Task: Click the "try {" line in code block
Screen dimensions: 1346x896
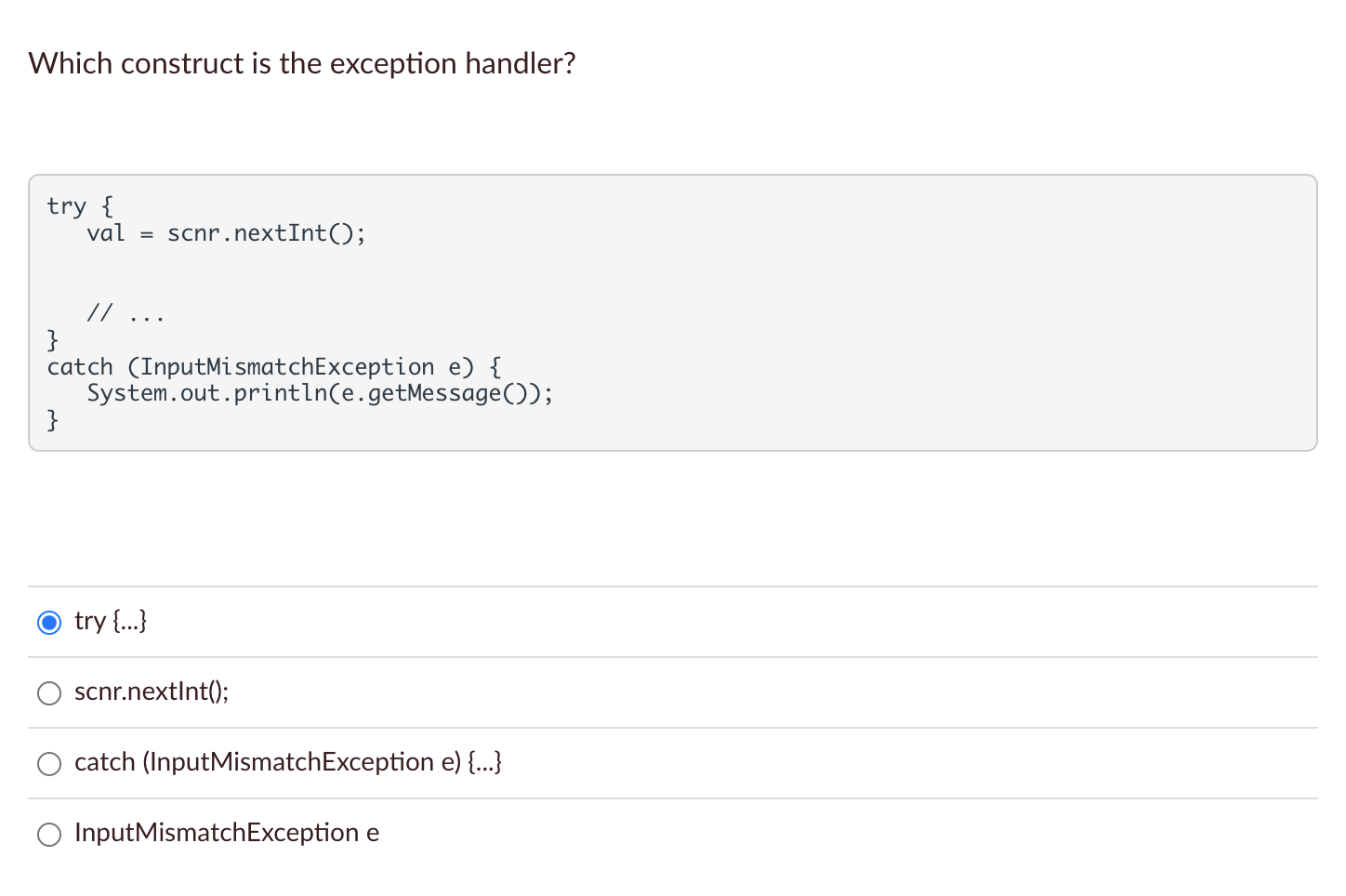Action: tap(80, 205)
